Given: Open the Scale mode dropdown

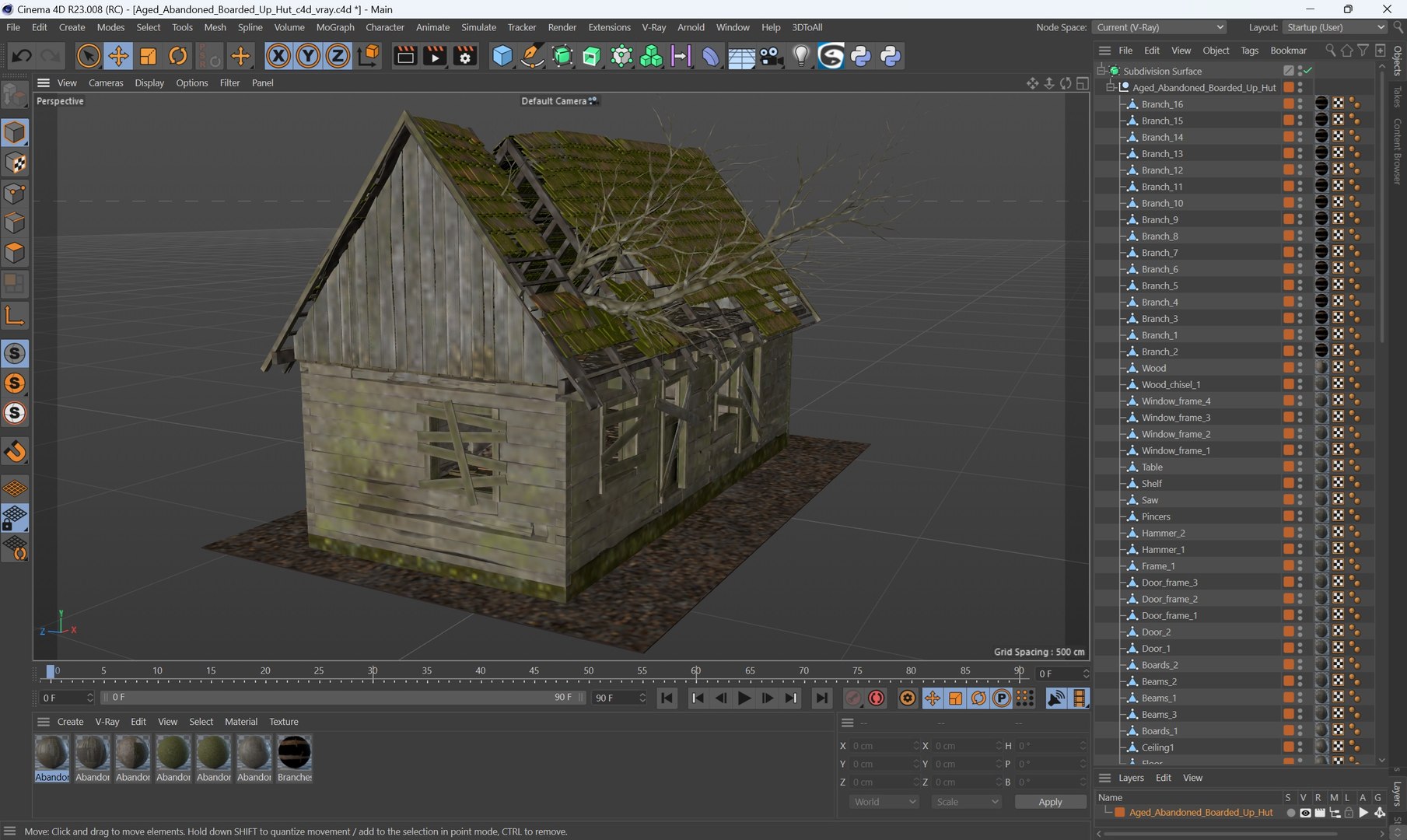Looking at the screenshot, I should pyautogui.click(x=967, y=802).
